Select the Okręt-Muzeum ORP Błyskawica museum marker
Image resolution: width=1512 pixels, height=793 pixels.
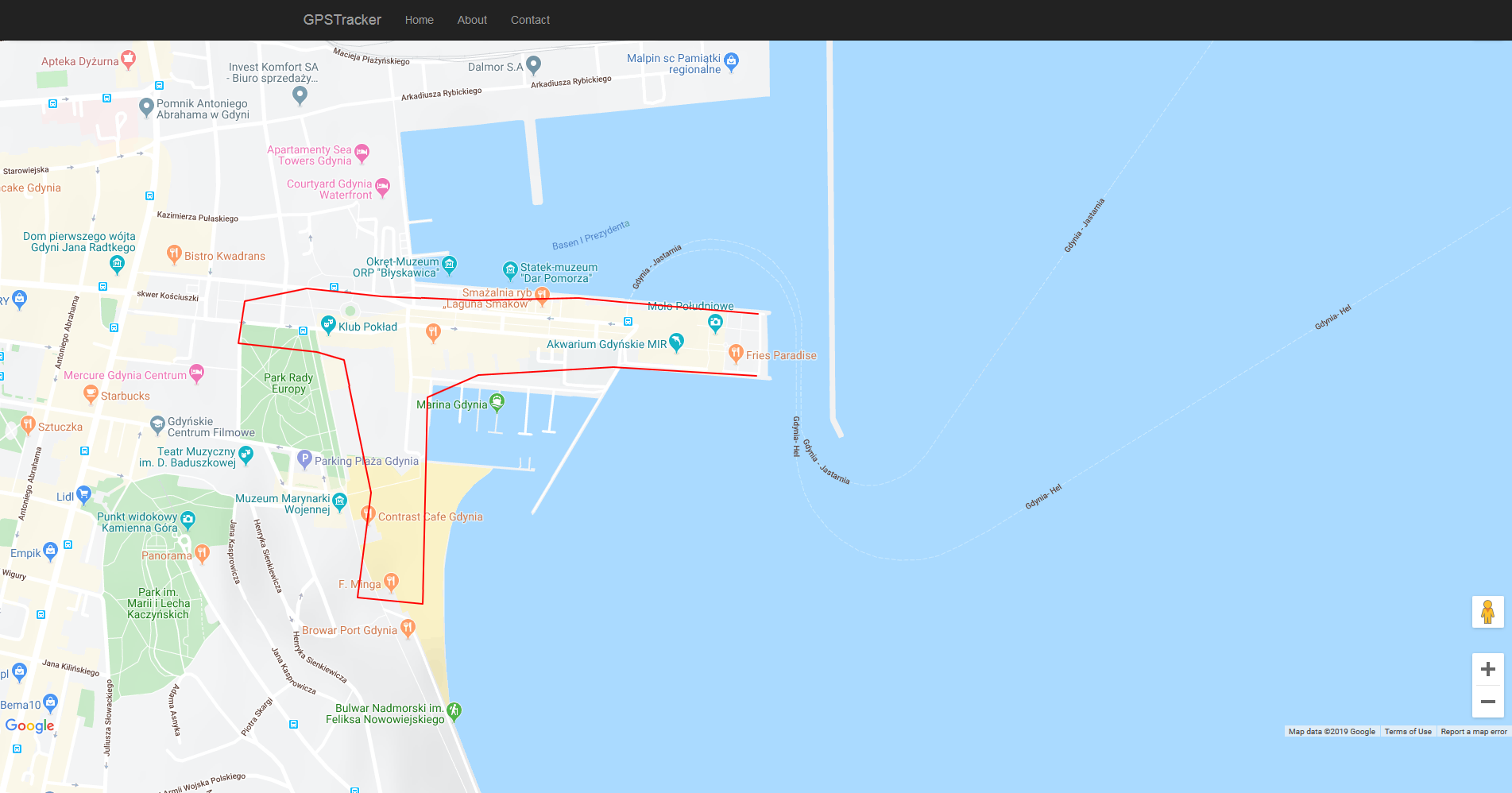pos(450,265)
